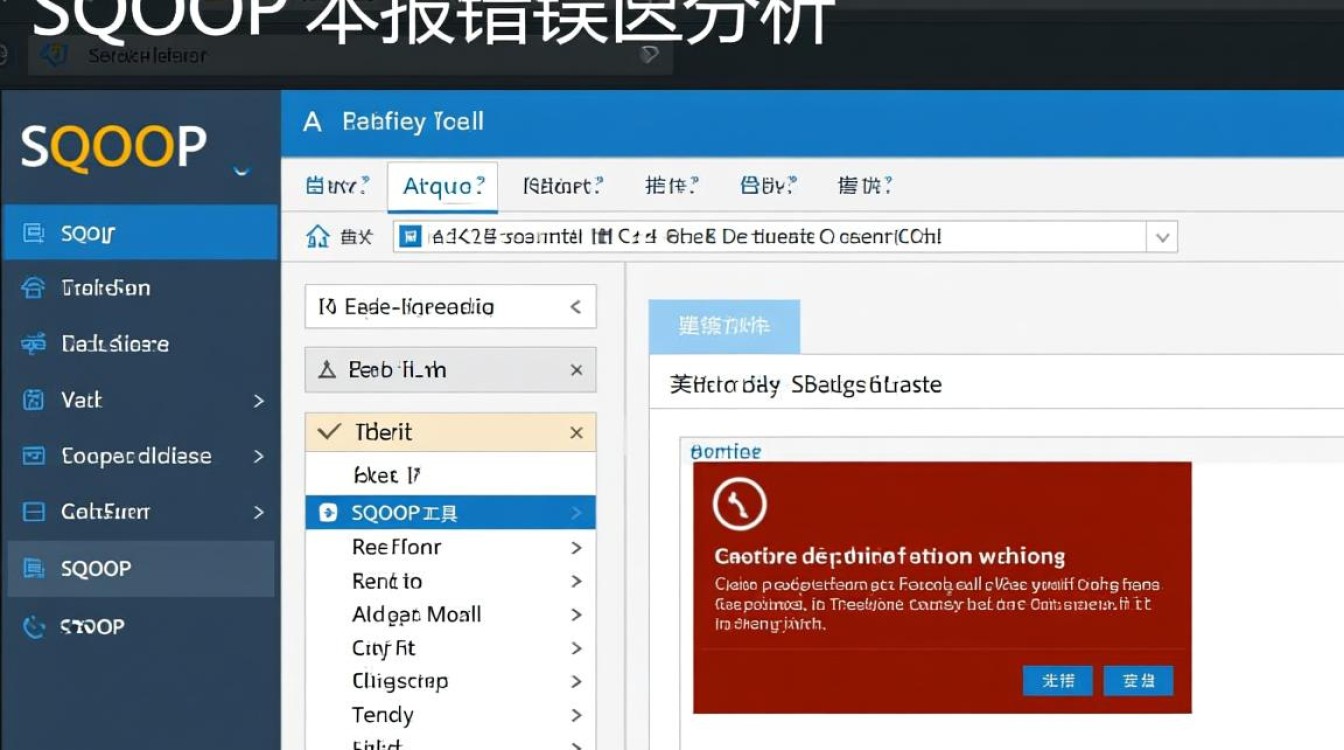Viewport: 1344px width, 750px height.
Task: Select list row foket I7
Action: 450,475
